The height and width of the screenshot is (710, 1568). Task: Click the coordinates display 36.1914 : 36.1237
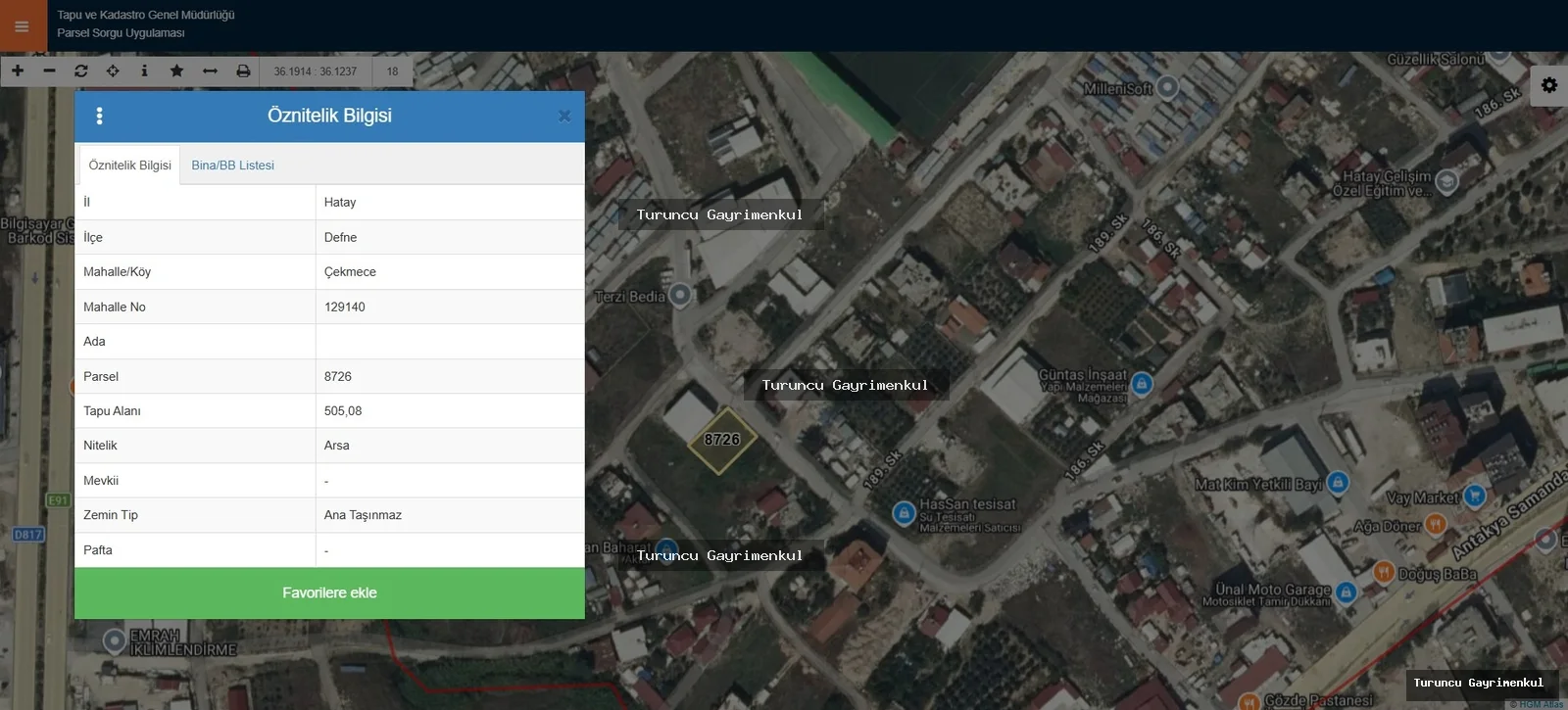(316, 71)
